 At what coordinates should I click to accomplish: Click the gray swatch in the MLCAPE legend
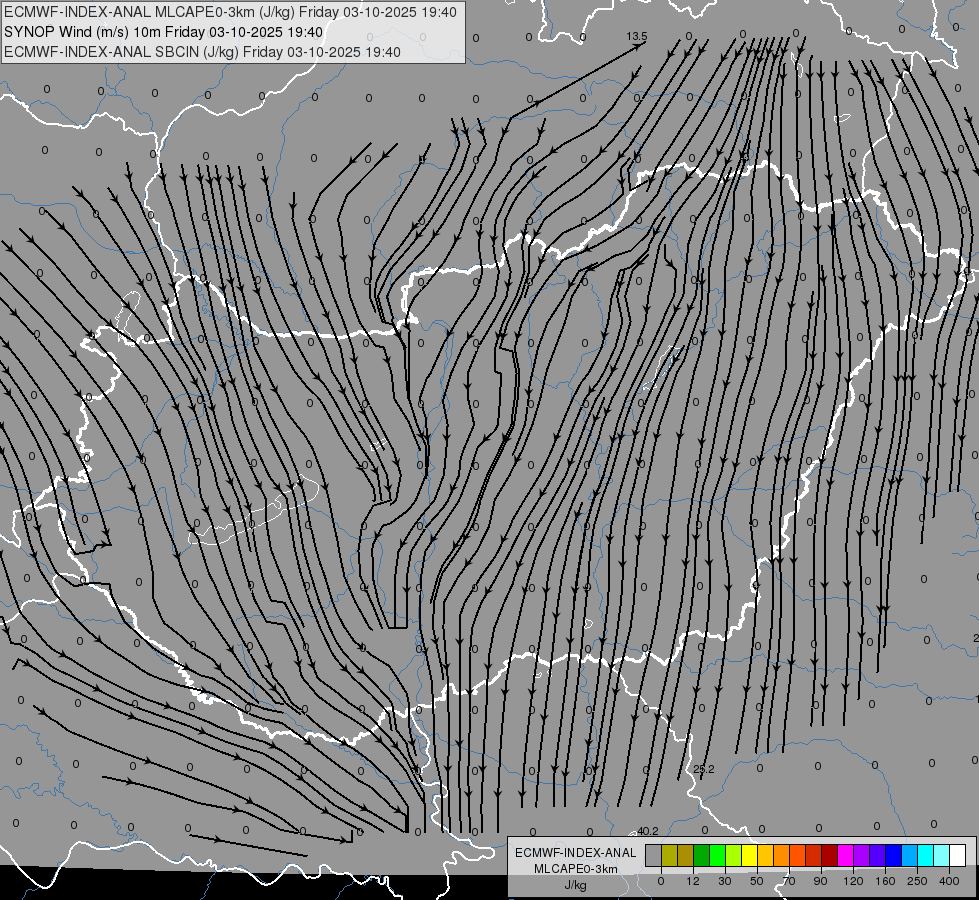[654, 855]
